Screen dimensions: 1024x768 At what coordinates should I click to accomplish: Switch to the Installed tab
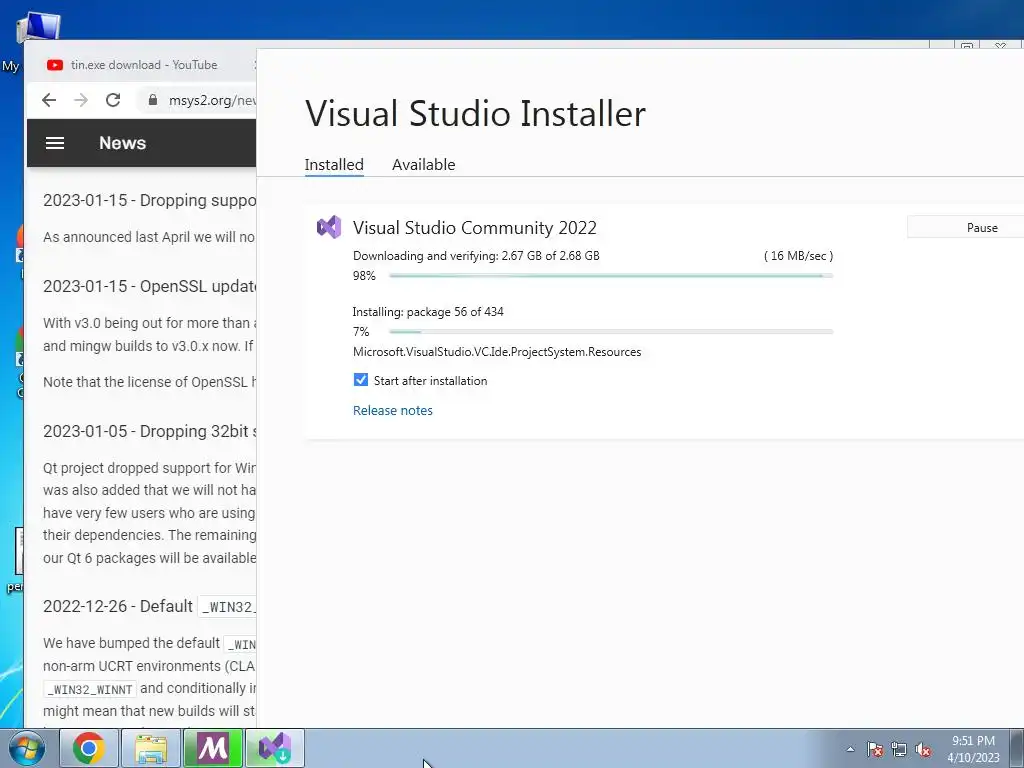[x=334, y=165]
